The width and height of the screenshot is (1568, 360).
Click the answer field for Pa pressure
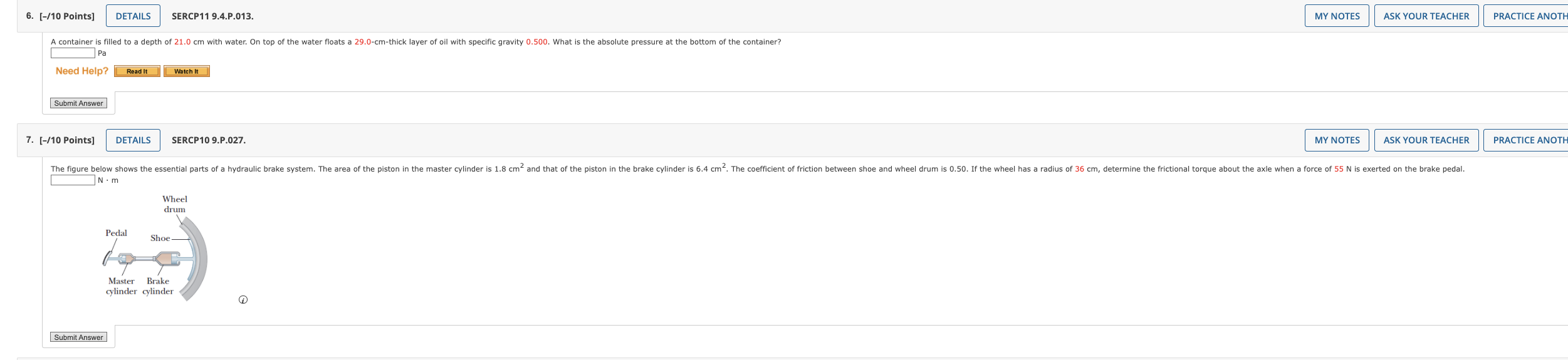[x=73, y=53]
